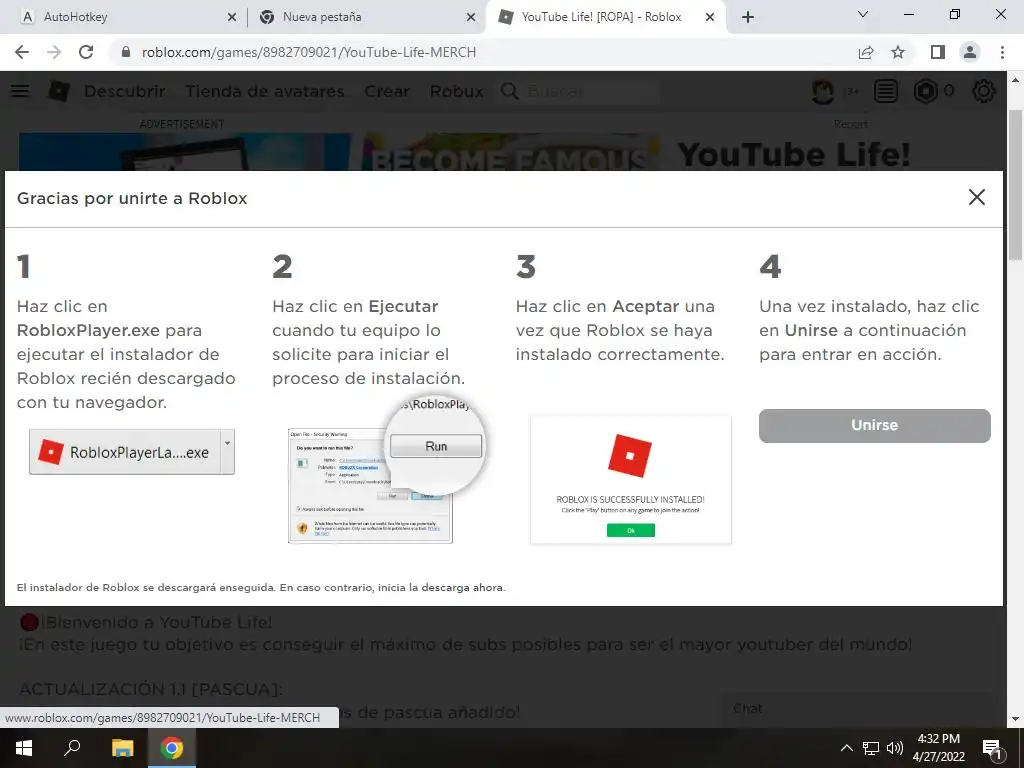Toggle the Chrome side panel icon
The image size is (1024, 768).
point(938,52)
